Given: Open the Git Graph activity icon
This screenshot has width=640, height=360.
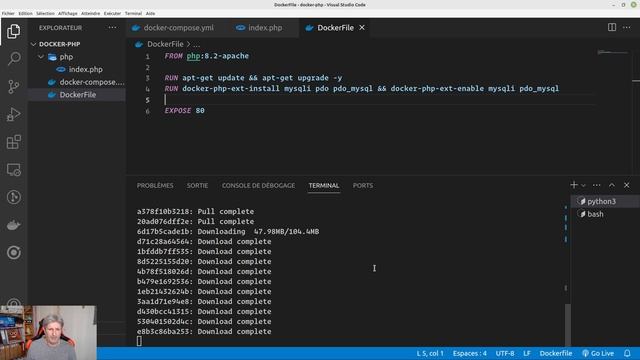Looking at the screenshot, I should pos(13,198).
